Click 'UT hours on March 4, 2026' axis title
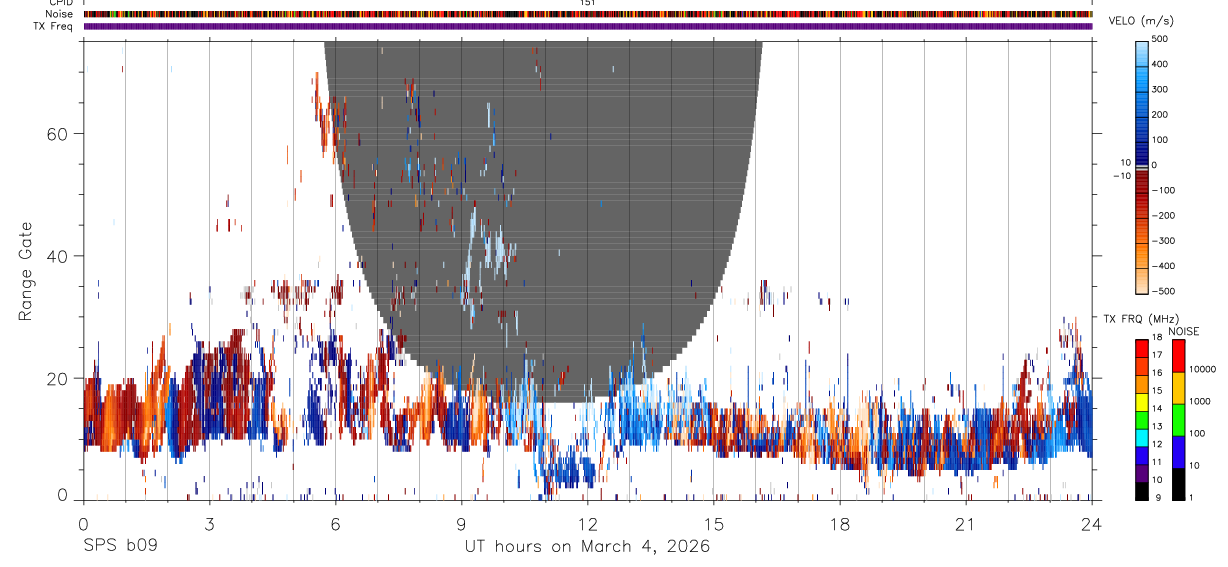The width and height of the screenshot is (1228, 567). 587,546
